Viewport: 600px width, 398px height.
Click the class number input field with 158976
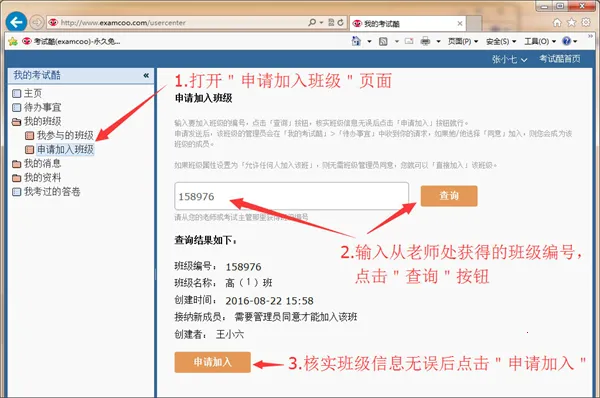[292, 196]
